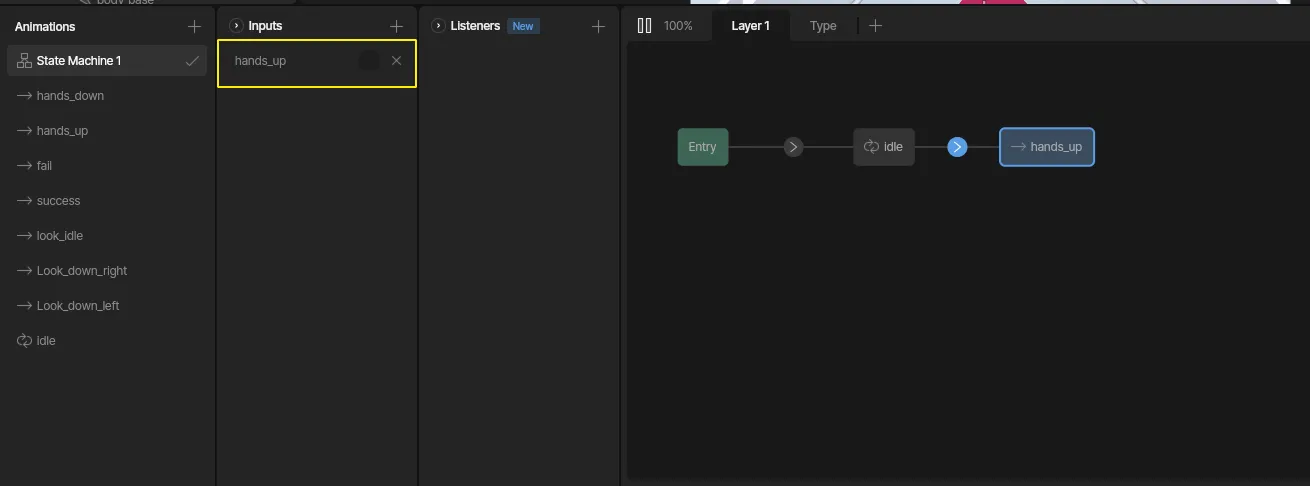Click the State Machine 1 checkmark
This screenshot has width=1310, height=486.
point(193,61)
